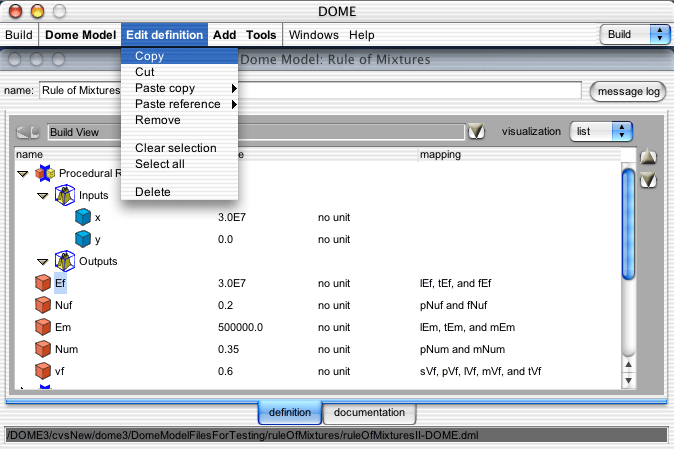Click the mapping column header

(519, 155)
